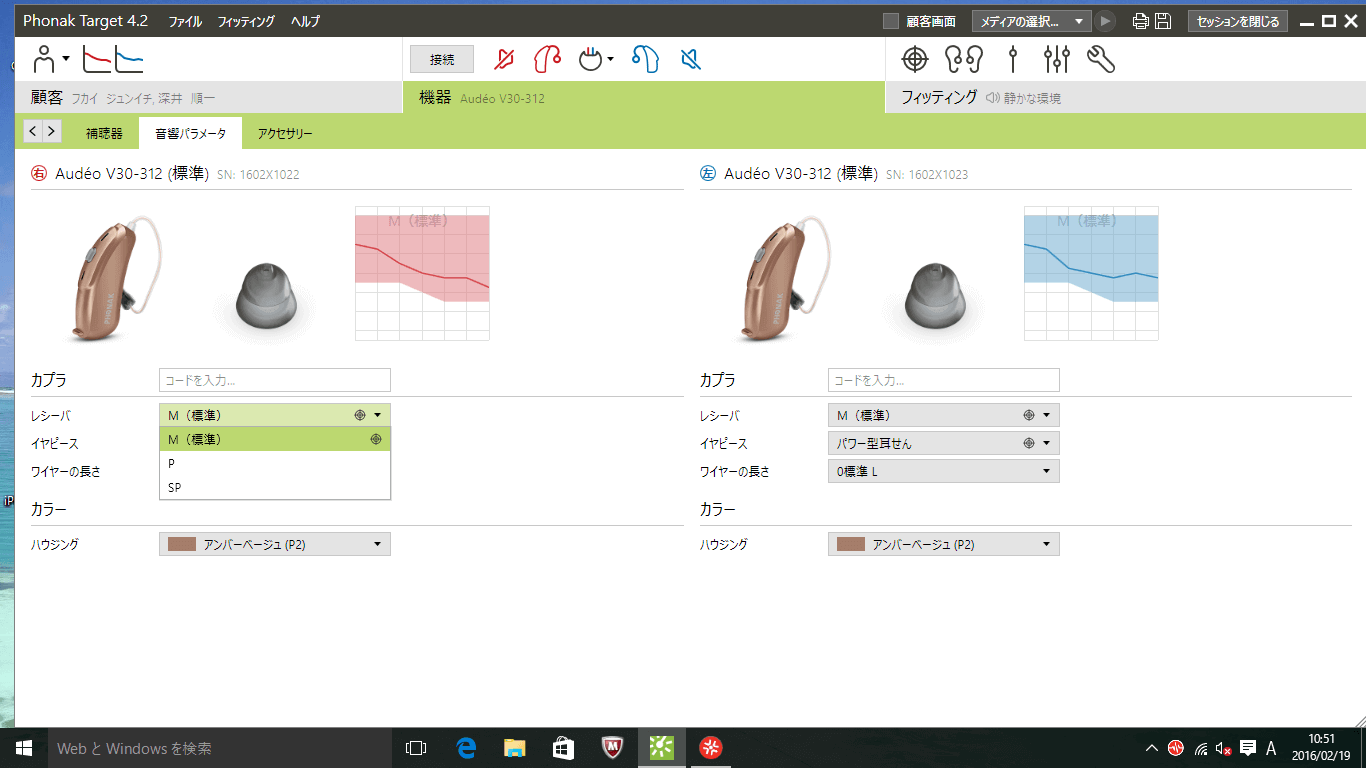Viewport: 1366px width, 768px height.
Task: Open the Windows Start menu
Action: click(24, 748)
